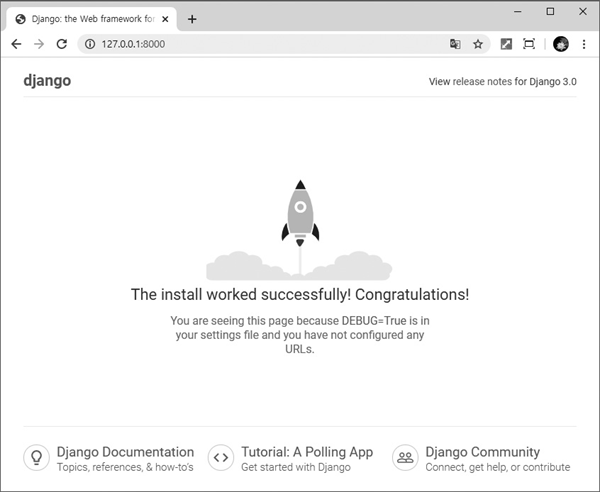Viewport: 600px width, 492px height.
Task: Click the code brackets tutorial icon
Action: 221,458
